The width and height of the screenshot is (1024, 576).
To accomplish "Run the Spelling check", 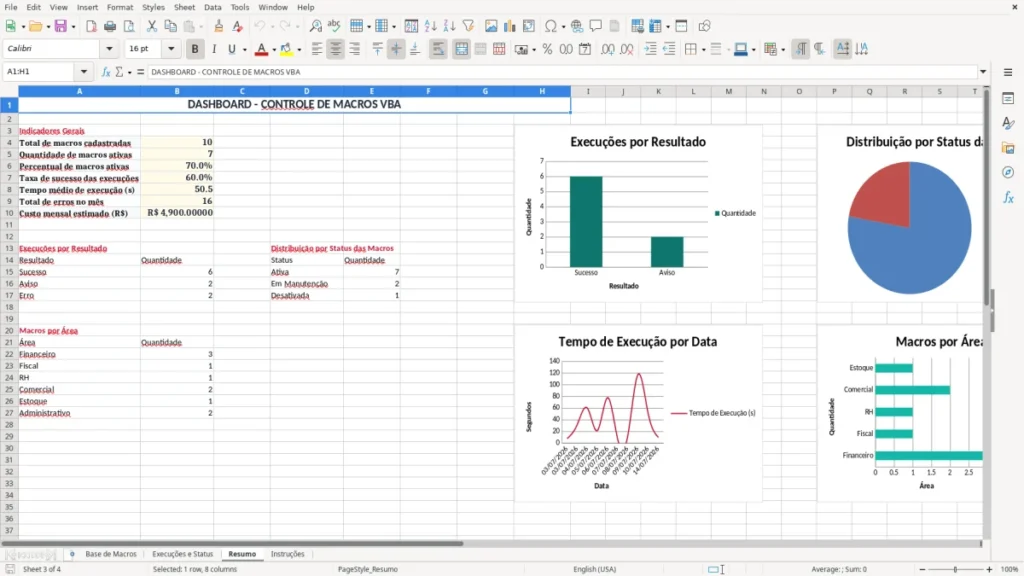I will (334, 26).
